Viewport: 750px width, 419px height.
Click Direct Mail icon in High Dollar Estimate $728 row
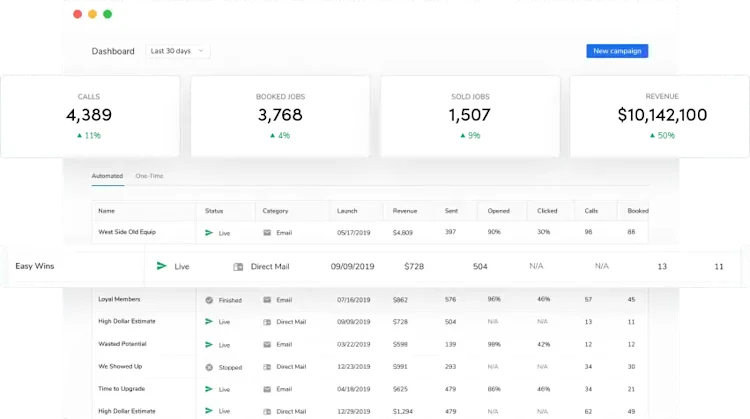tap(267, 322)
